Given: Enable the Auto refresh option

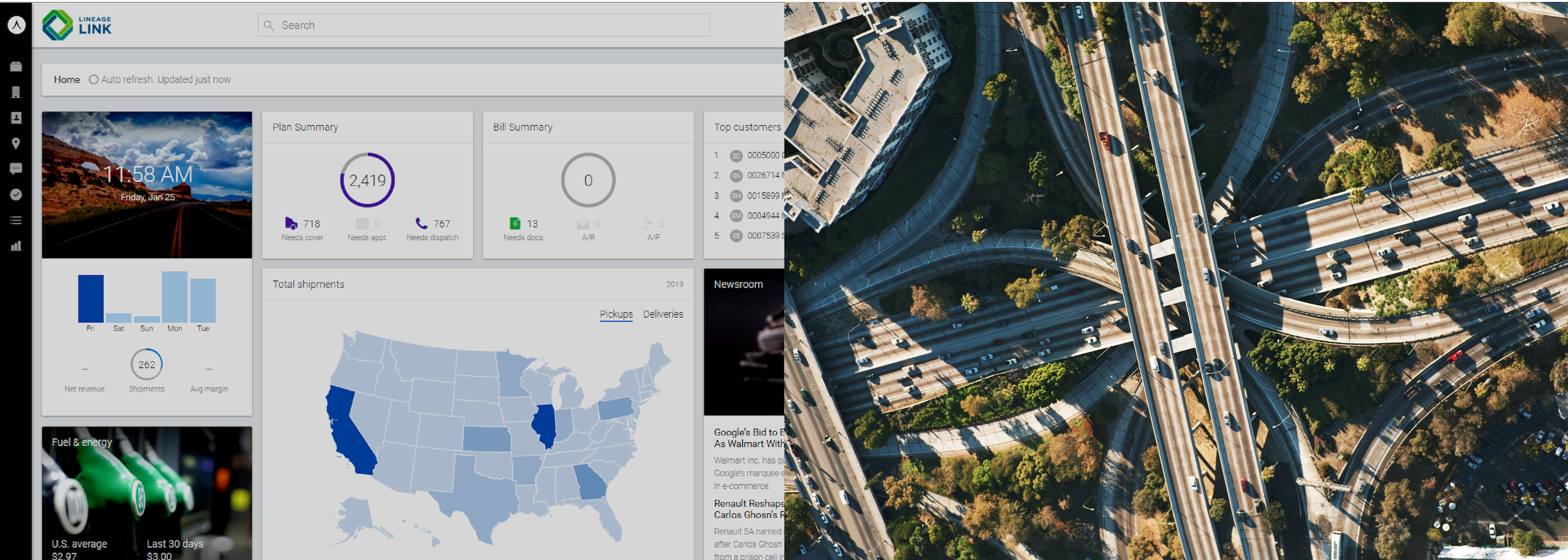Looking at the screenshot, I should tap(94, 79).
